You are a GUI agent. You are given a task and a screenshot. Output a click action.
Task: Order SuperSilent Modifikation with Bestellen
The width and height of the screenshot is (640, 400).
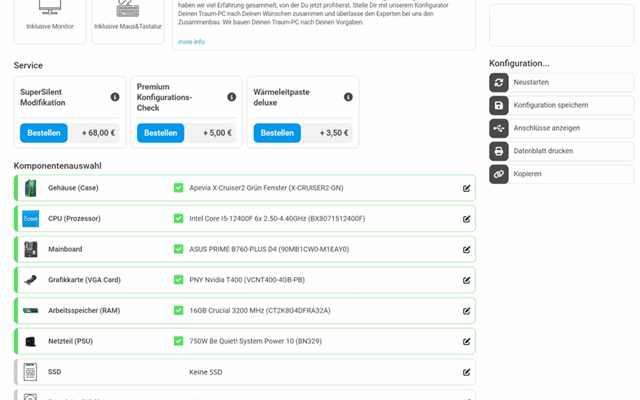[x=44, y=133]
